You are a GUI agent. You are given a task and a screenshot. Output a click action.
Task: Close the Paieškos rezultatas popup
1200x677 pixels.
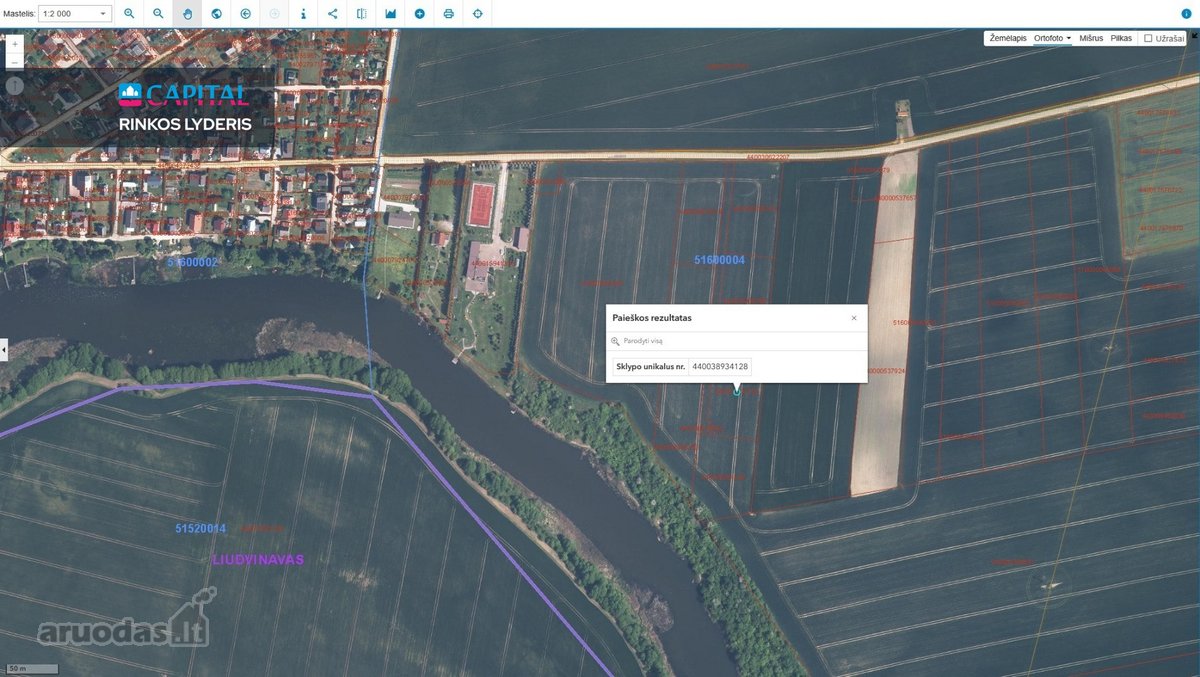click(x=854, y=318)
